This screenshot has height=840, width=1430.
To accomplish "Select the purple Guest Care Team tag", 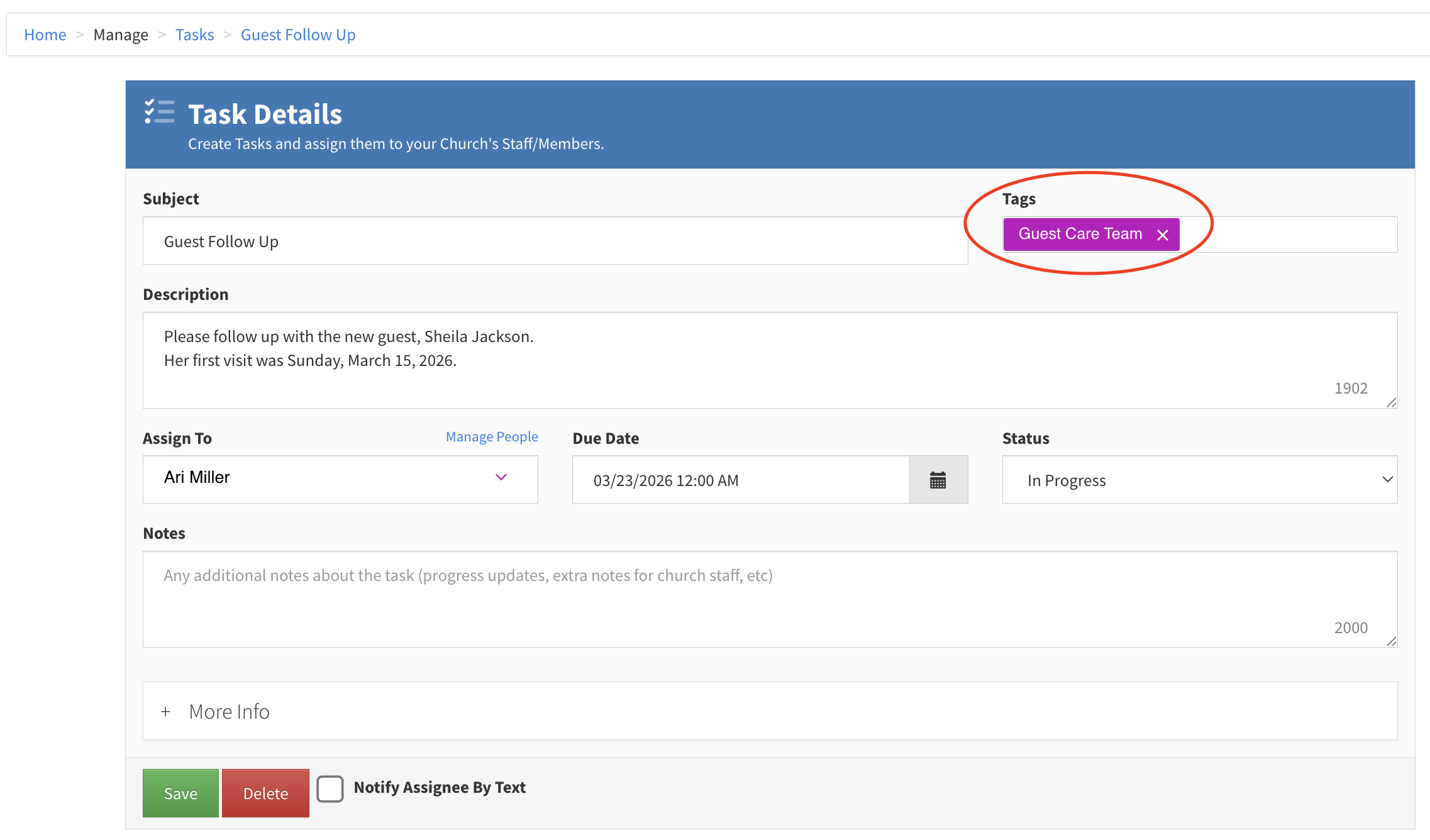I will pos(1080,234).
